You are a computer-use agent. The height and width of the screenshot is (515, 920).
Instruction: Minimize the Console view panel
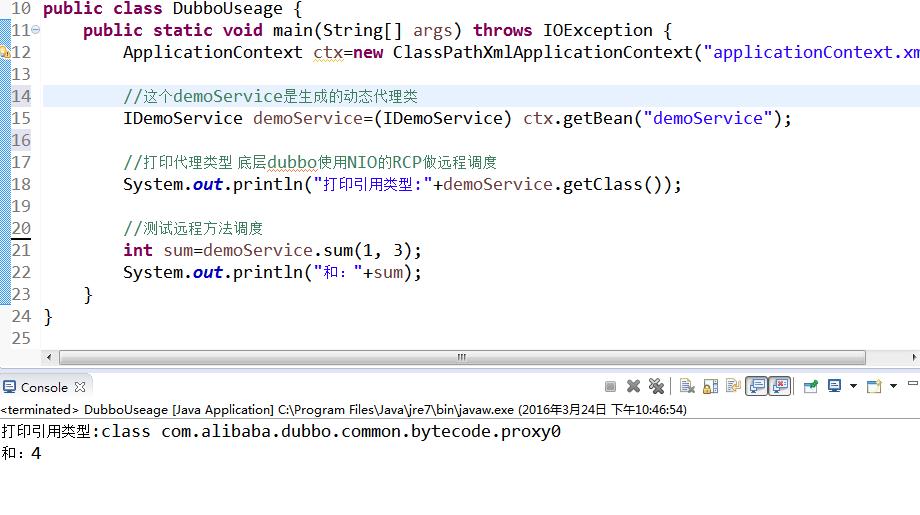pos(912,383)
